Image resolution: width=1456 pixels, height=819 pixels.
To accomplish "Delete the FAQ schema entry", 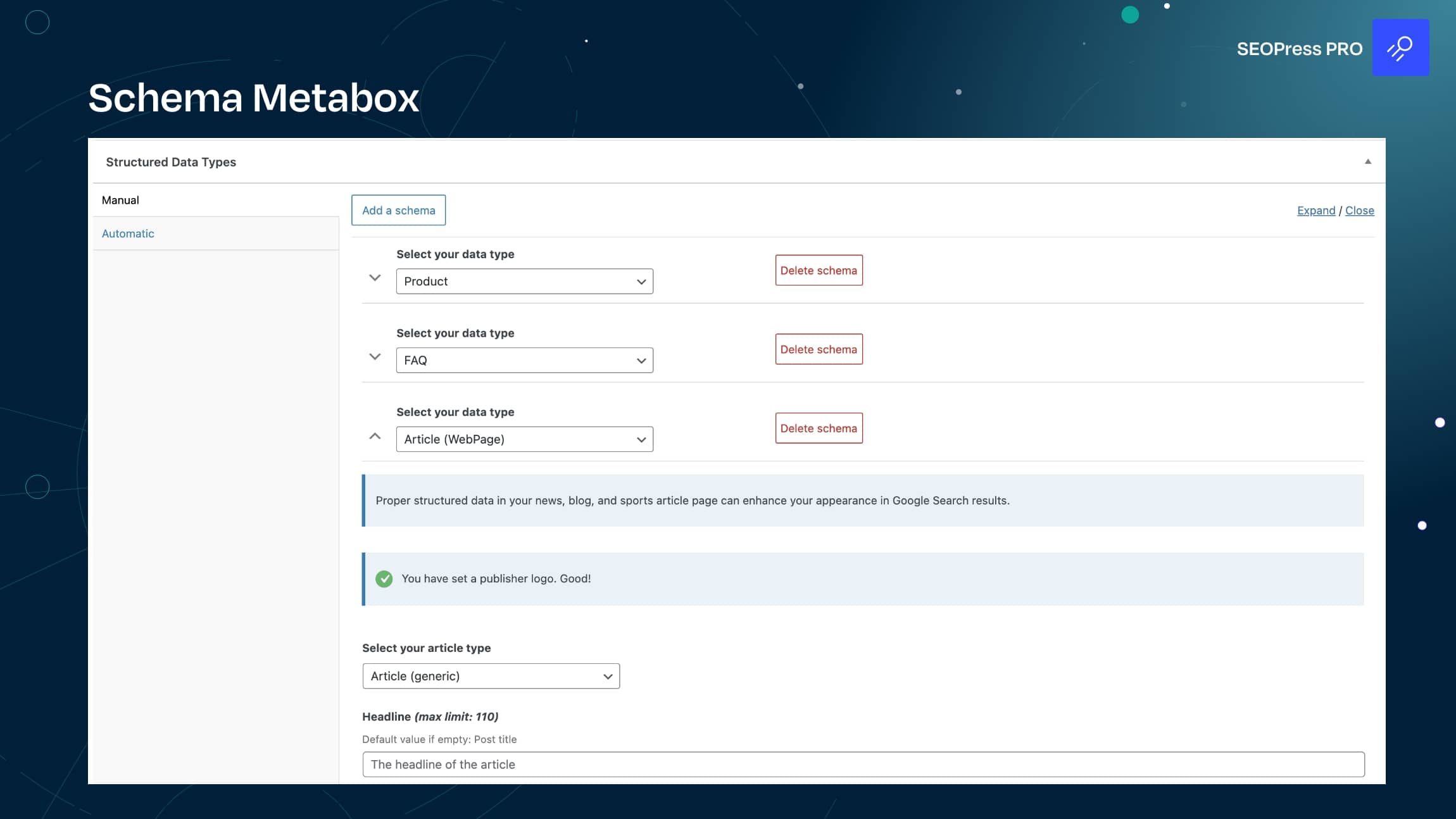I will point(819,348).
